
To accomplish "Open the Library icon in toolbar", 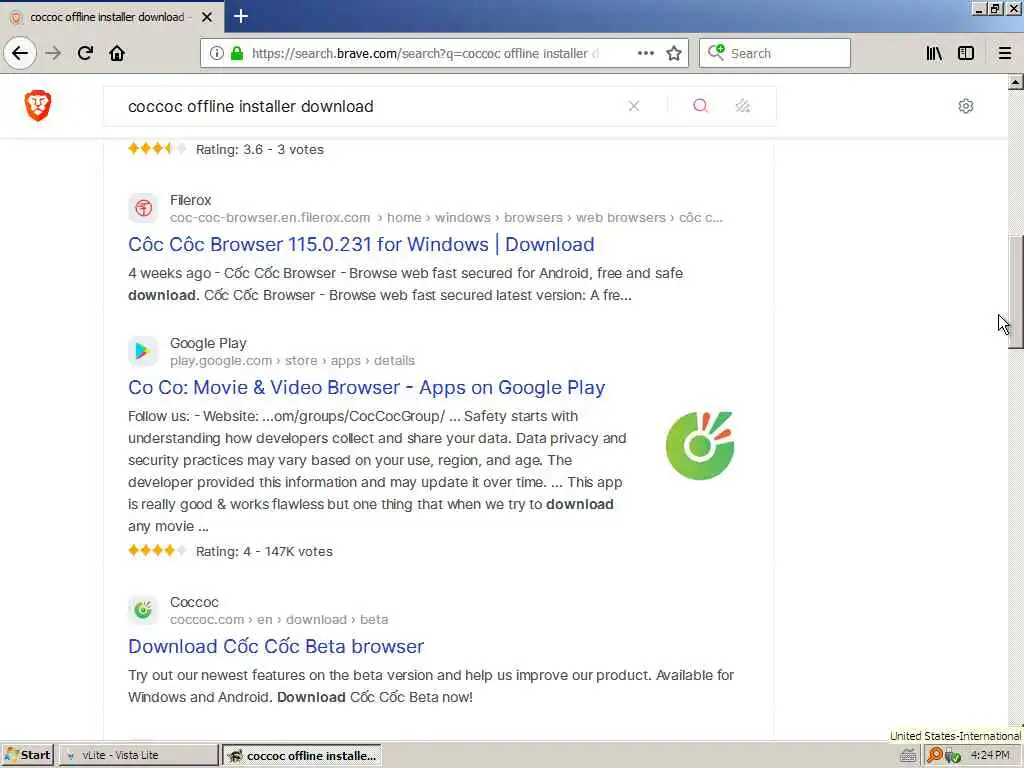I will (x=934, y=53).
